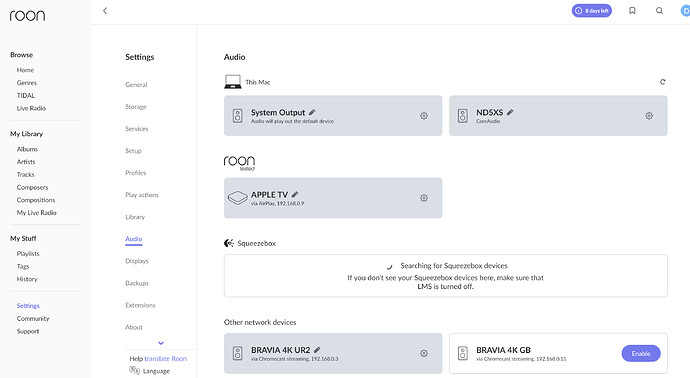This screenshot has height=378, width=690.
Task: Open Albums in My Library
Action: [x=27, y=149]
